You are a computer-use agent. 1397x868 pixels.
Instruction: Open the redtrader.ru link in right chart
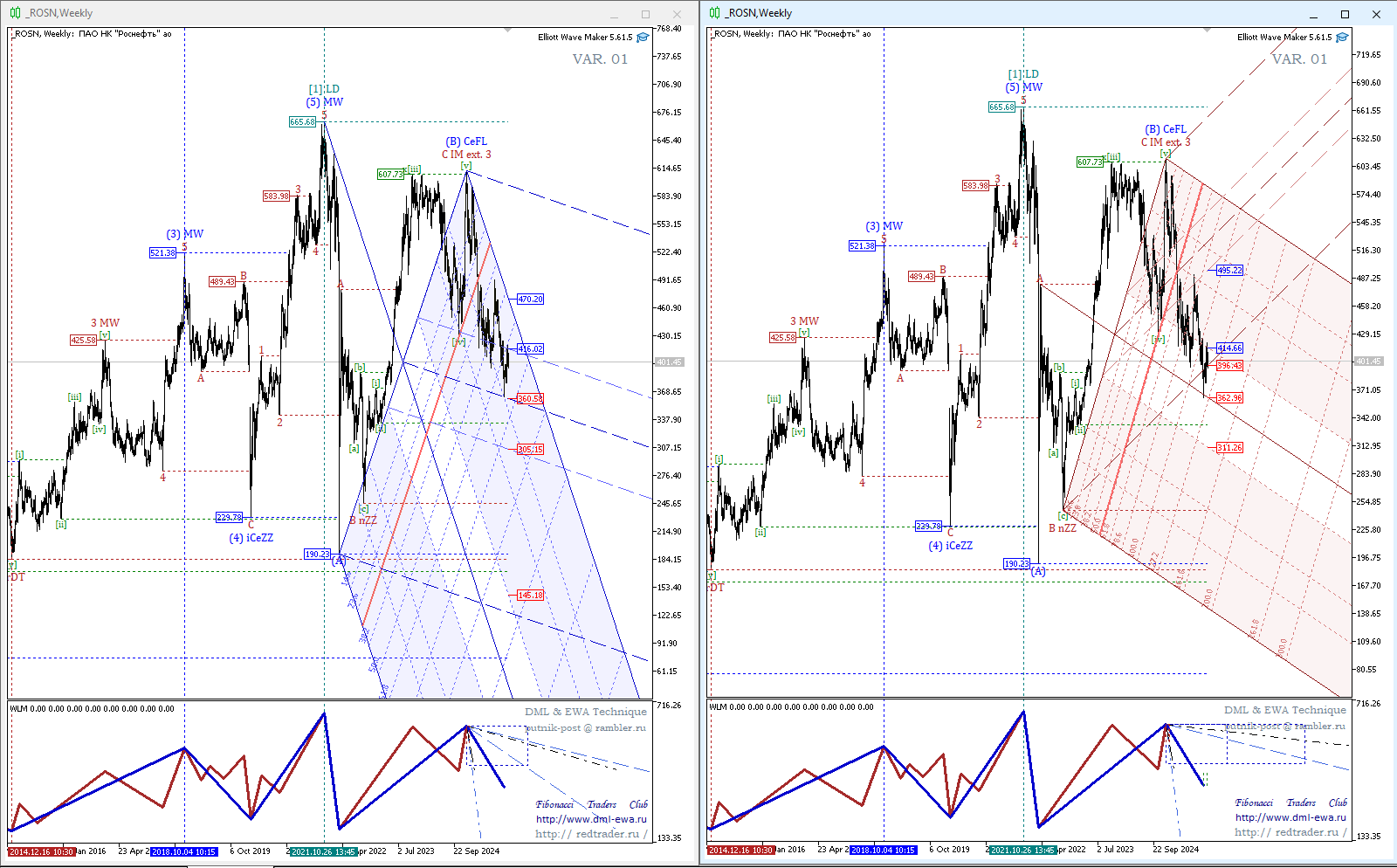1290,832
